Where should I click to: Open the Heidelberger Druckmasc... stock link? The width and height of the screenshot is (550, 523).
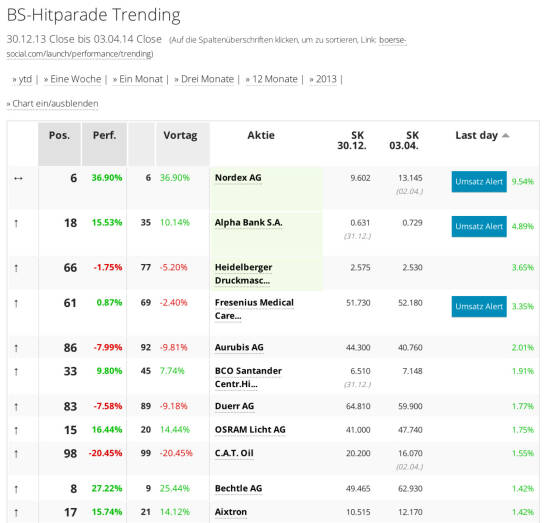pyautogui.click(x=243, y=274)
